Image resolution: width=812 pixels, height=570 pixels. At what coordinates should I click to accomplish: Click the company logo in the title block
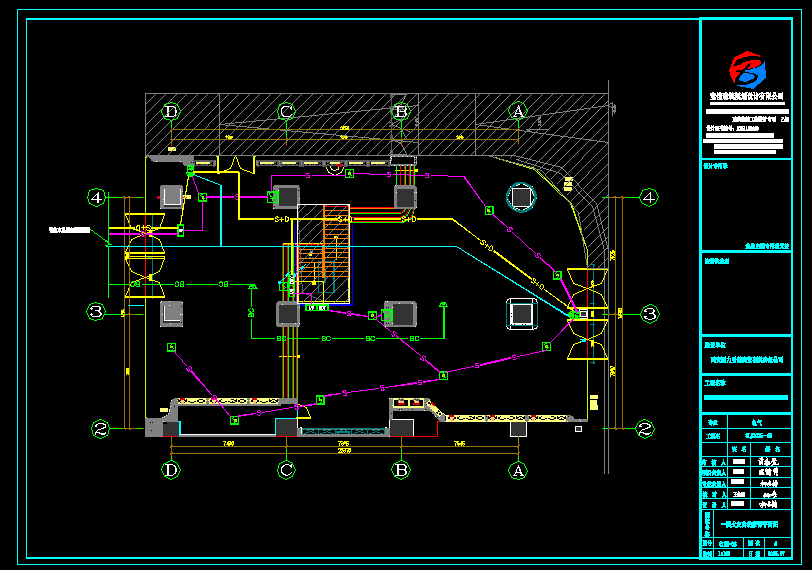coord(747,70)
